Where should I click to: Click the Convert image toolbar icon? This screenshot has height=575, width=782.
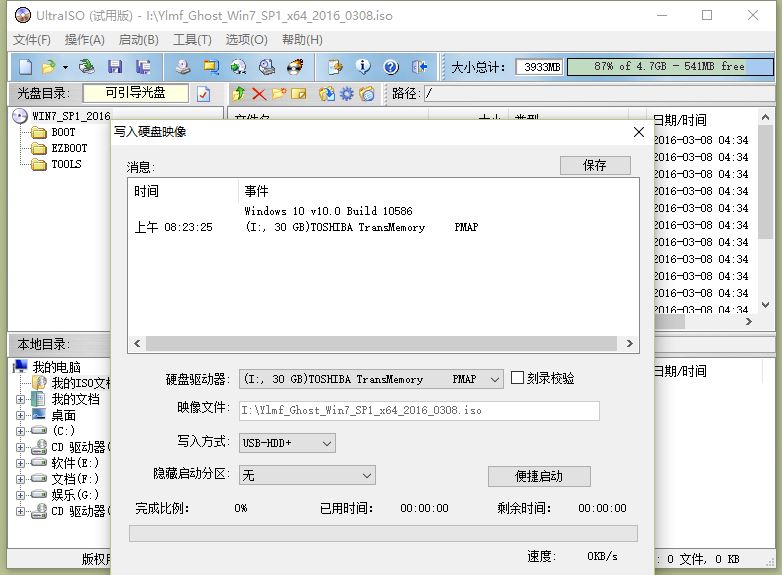[x=239, y=67]
